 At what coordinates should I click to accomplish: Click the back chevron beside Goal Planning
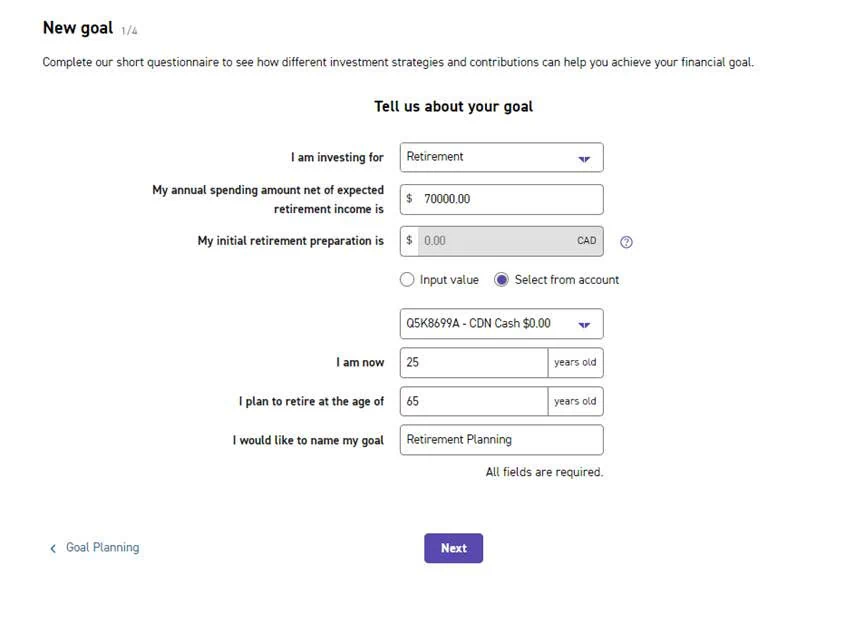point(53,549)
